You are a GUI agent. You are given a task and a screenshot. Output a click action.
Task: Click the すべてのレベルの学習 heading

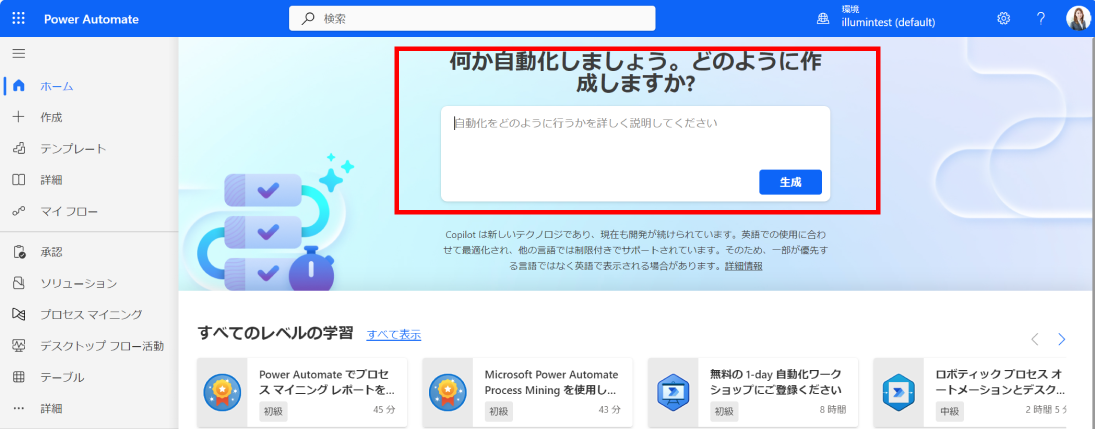275,332
